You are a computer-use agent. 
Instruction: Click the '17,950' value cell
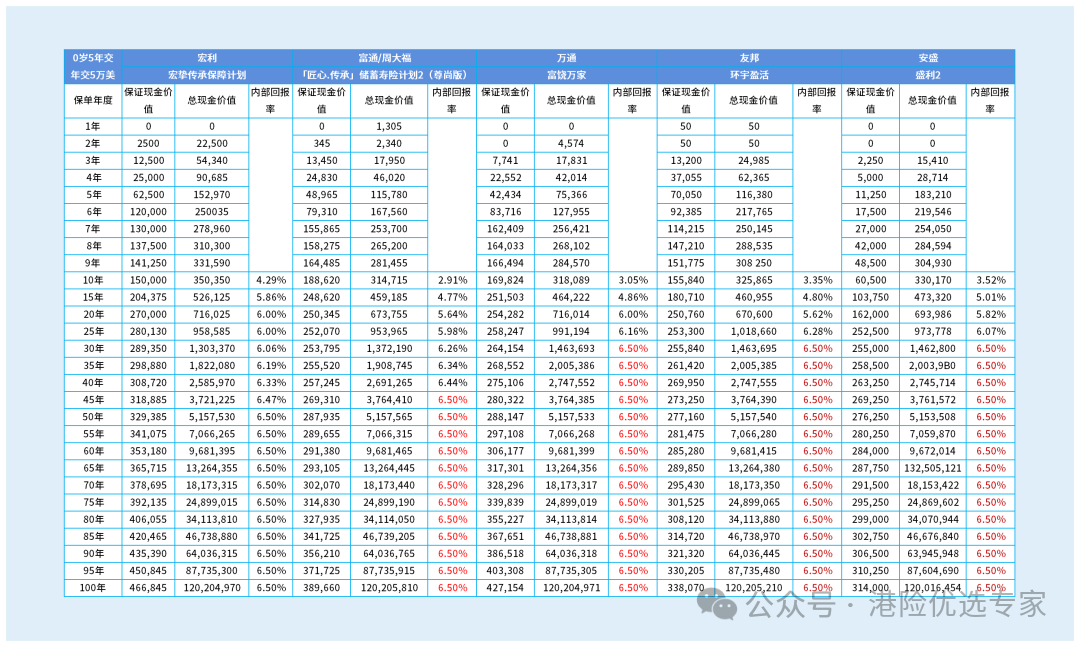point(389,161)
